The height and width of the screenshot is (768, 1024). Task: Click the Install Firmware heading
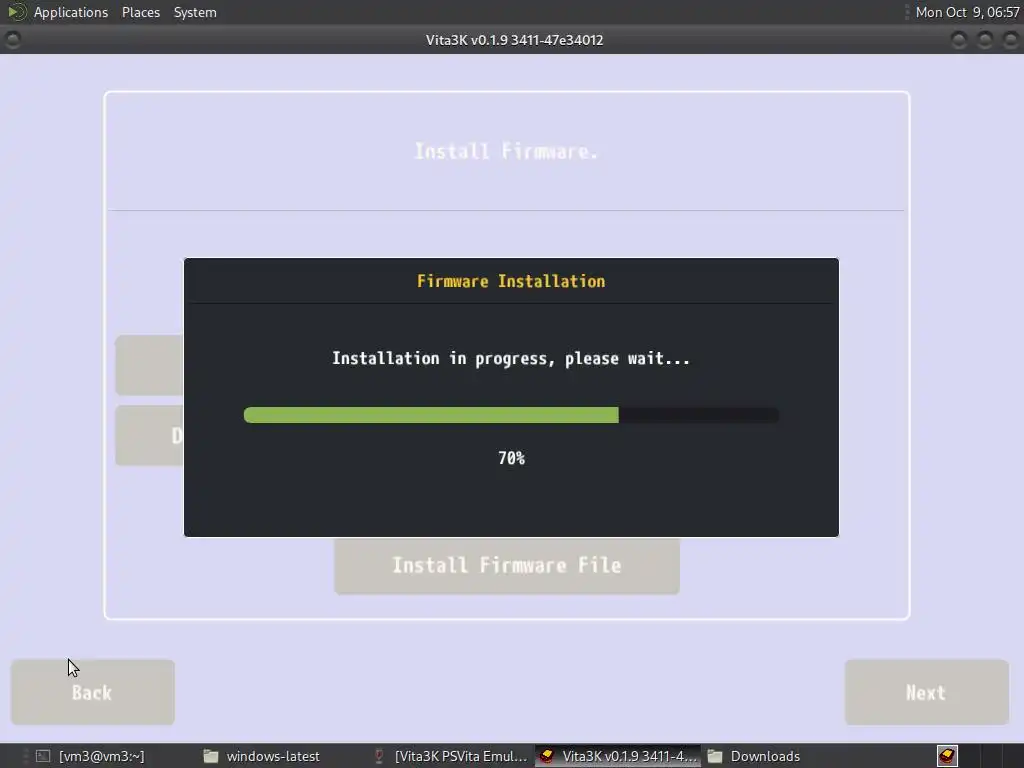click(506, 152)
